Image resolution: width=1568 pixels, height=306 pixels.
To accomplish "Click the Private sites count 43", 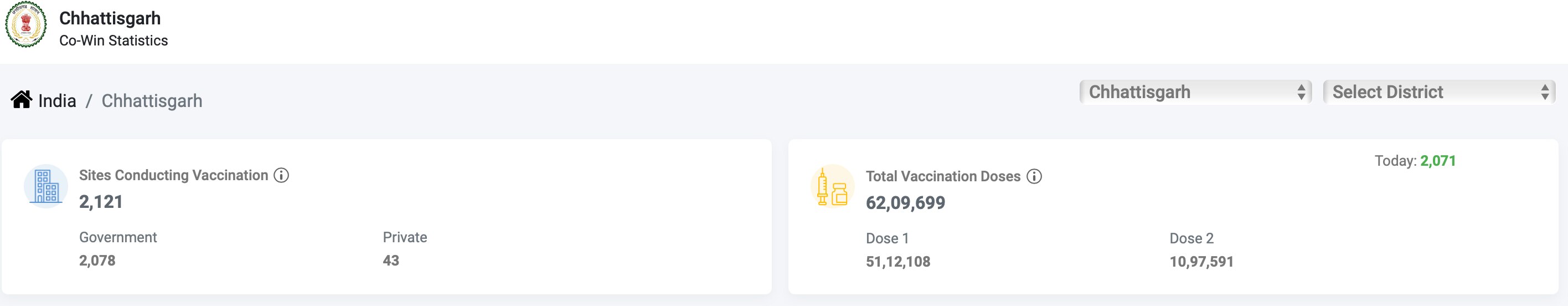I will pos(391,261).
